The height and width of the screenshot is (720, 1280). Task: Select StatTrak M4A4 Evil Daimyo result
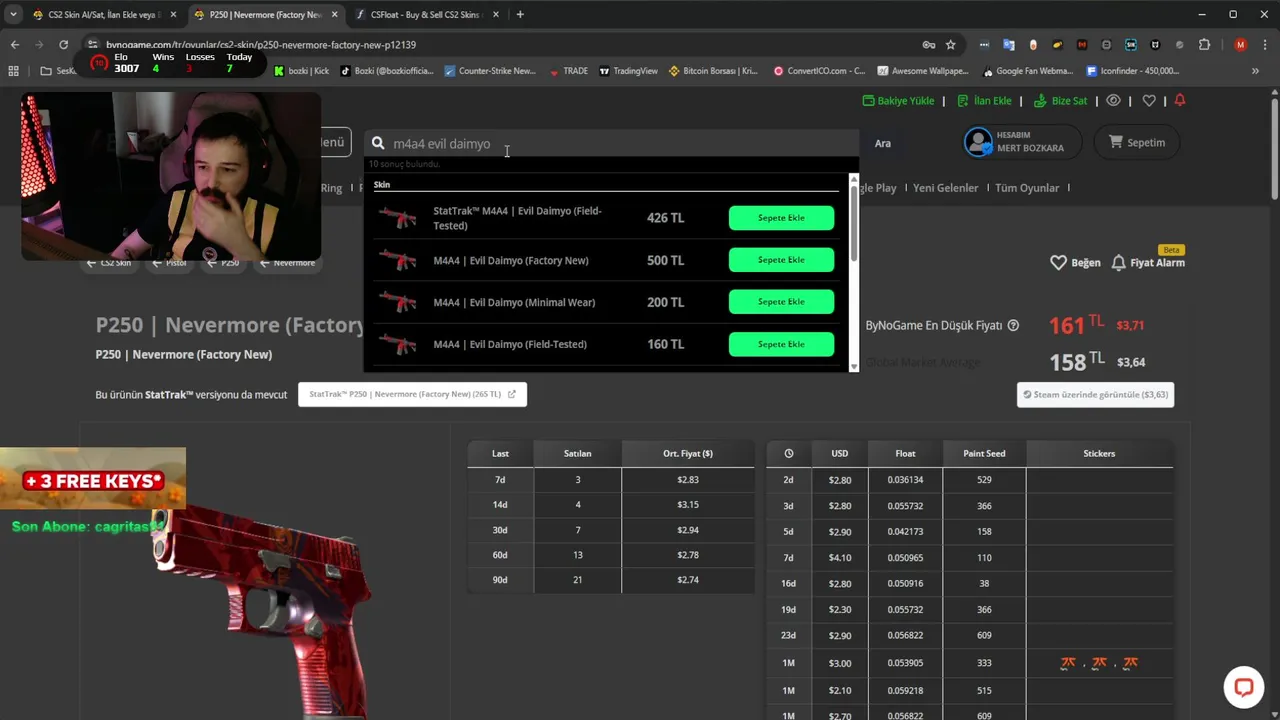pos(517,218)
